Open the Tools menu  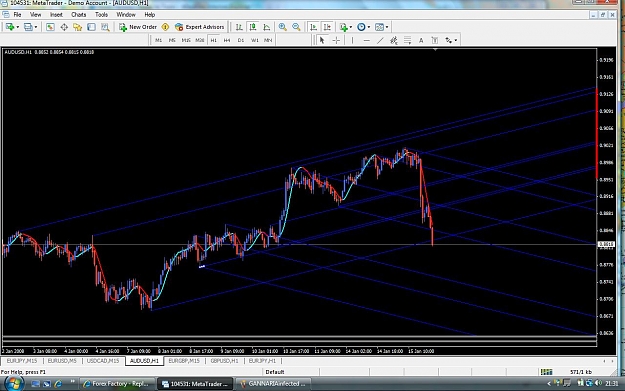point(101,15)
